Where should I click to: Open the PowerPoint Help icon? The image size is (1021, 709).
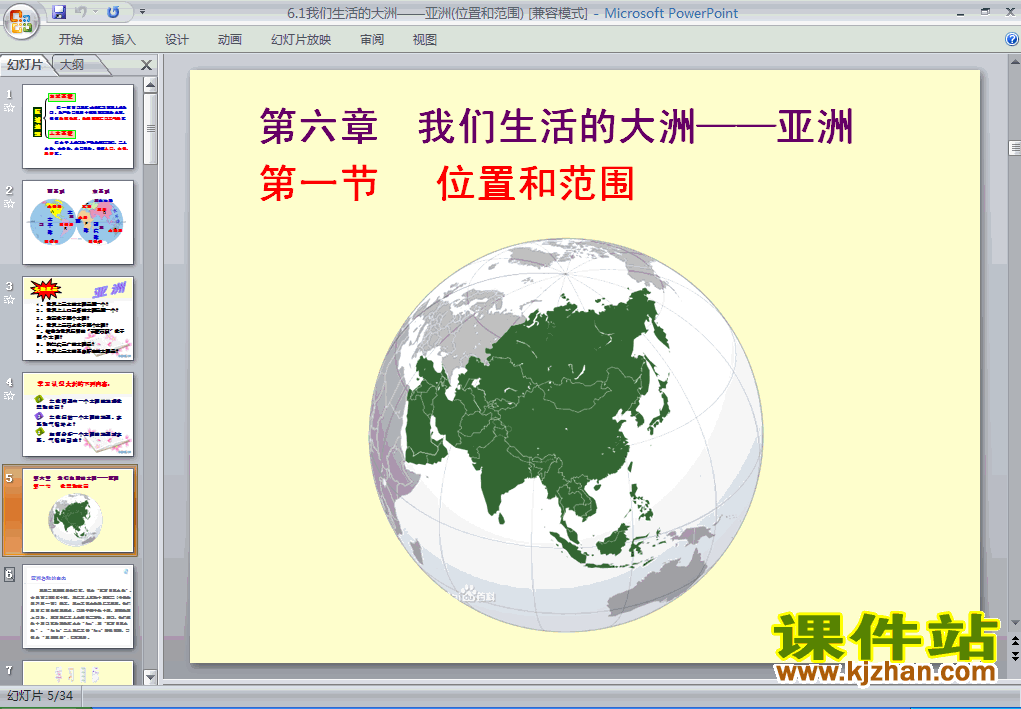click(x=1012, y=39)
